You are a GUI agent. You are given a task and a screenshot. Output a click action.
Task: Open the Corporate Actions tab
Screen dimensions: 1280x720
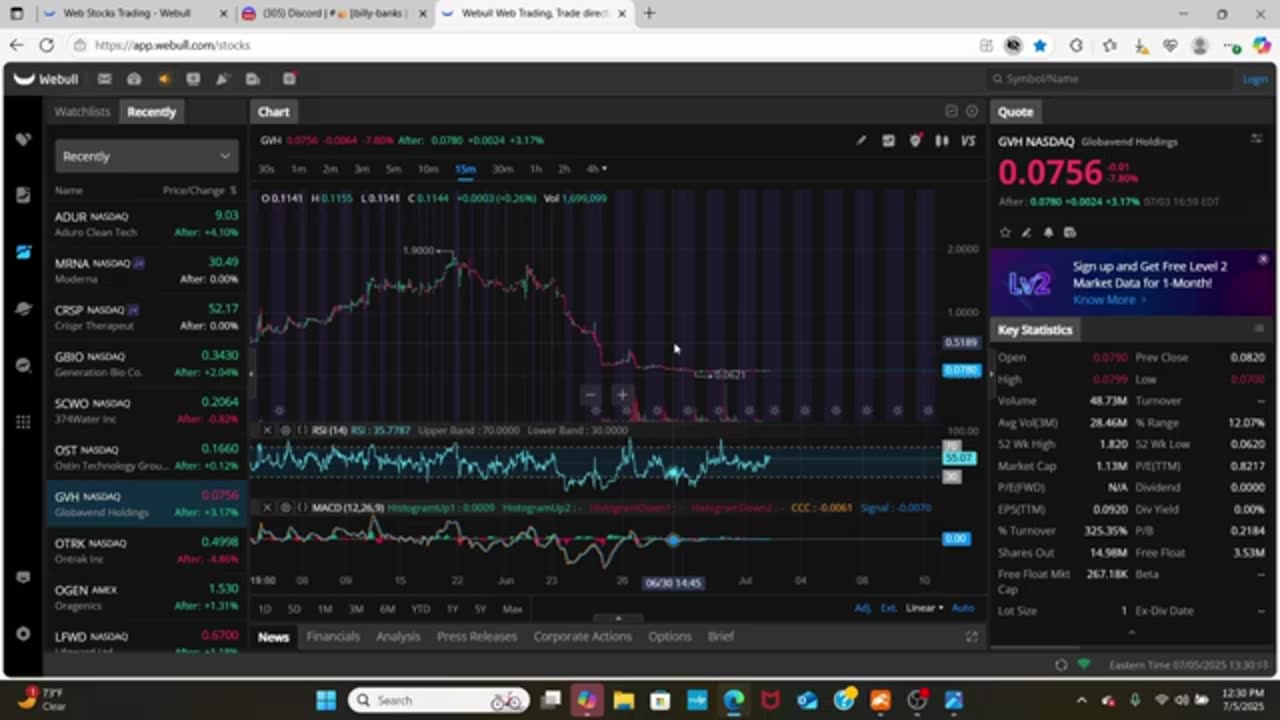(x=582, y=636)
